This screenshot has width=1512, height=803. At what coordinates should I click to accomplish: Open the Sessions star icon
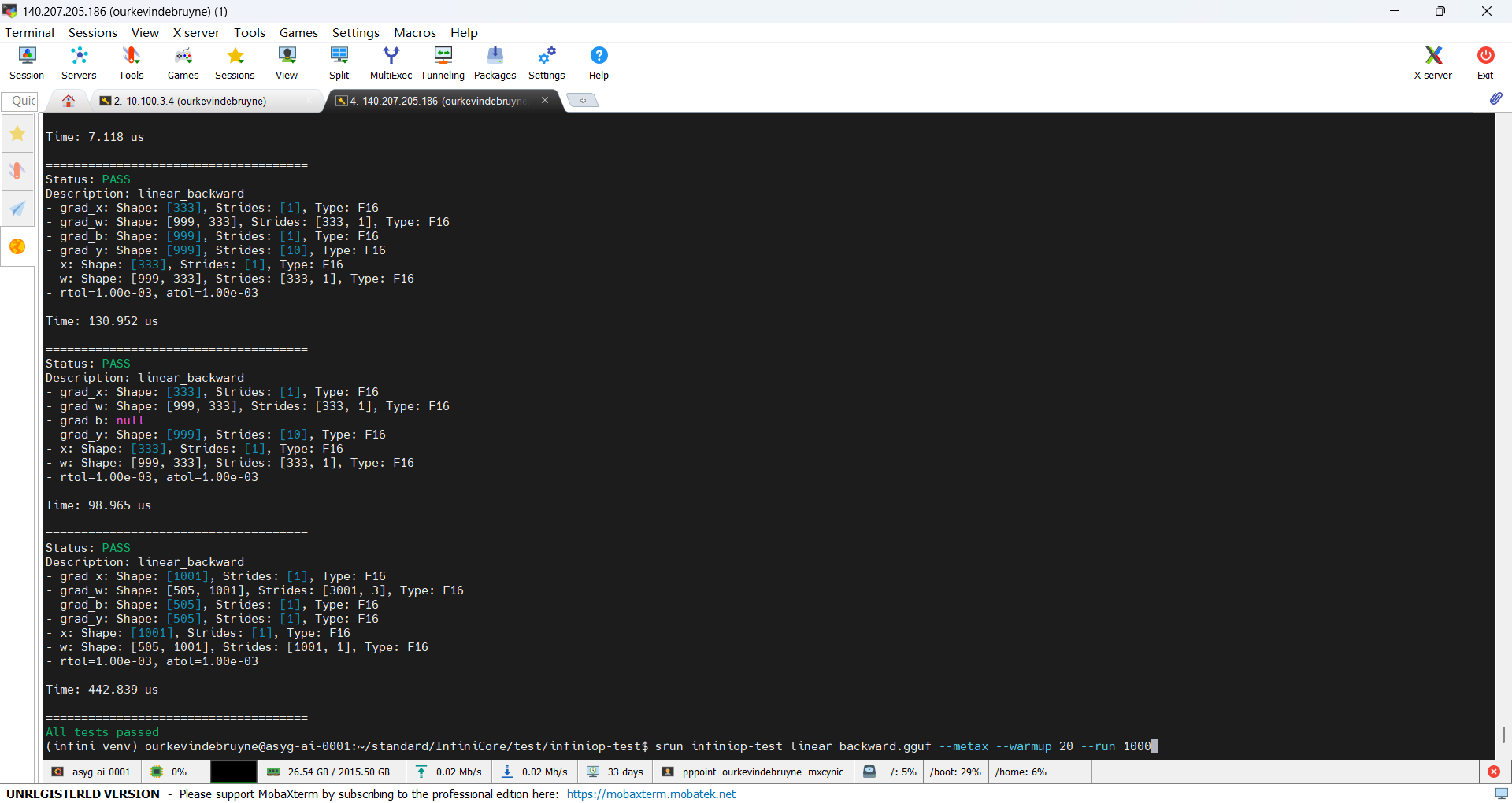(x=235, y=63)
